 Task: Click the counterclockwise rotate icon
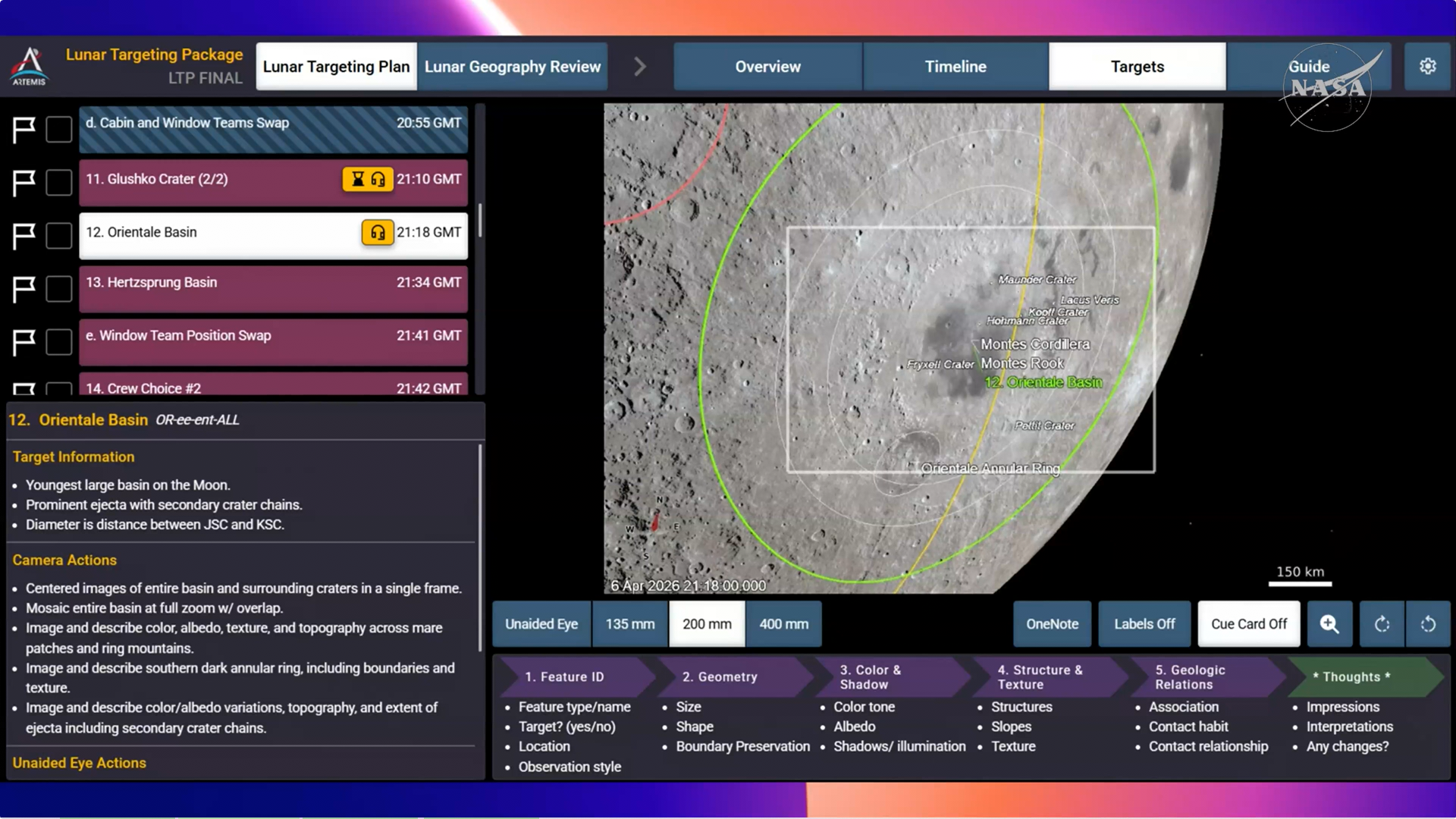1428,624
